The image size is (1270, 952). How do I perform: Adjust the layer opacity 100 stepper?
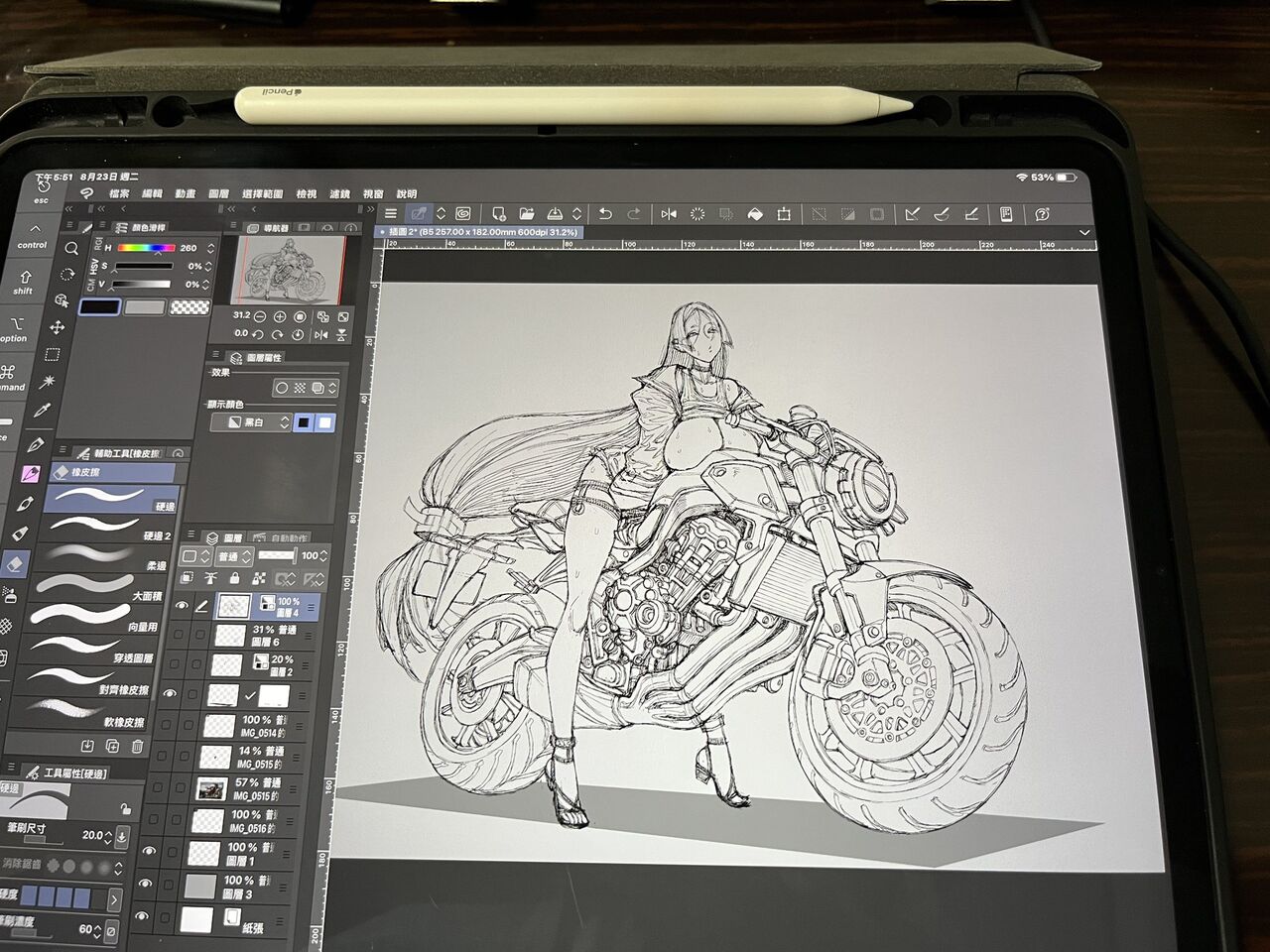(x=322, y=555)
